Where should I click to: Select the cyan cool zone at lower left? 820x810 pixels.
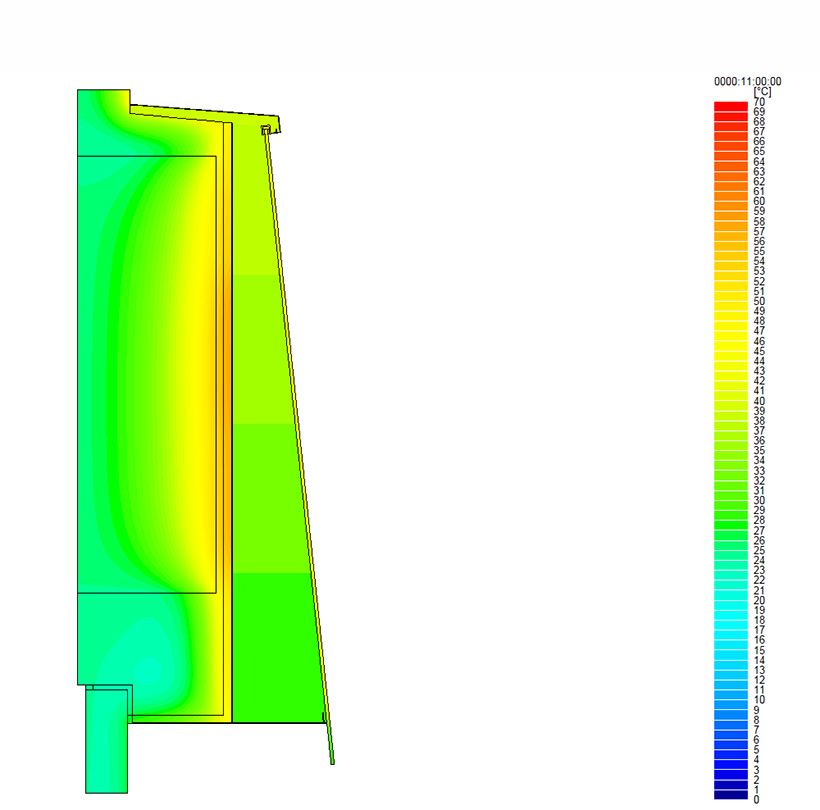point(145,662)
